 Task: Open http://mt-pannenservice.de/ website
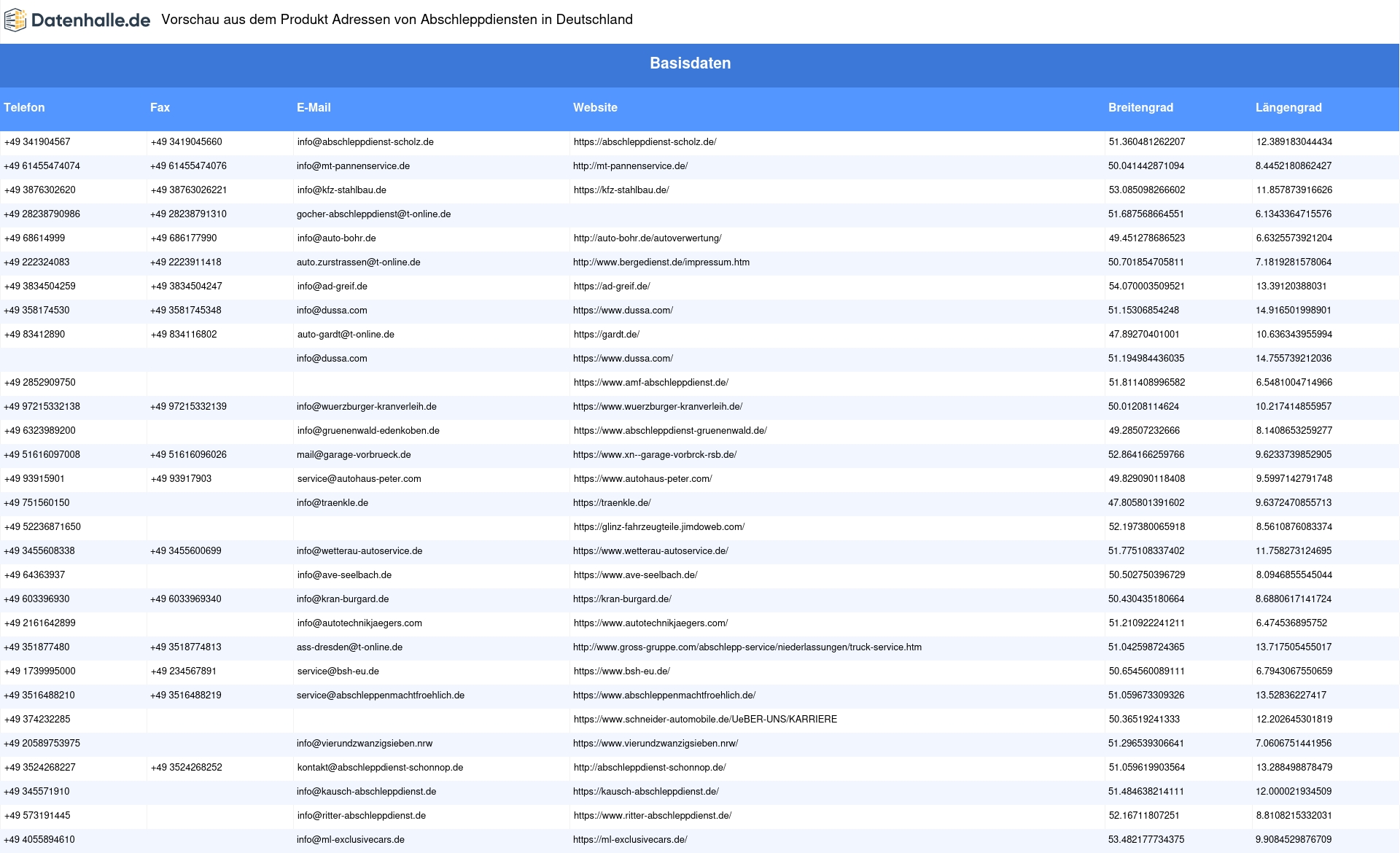[x=630, y=166]
